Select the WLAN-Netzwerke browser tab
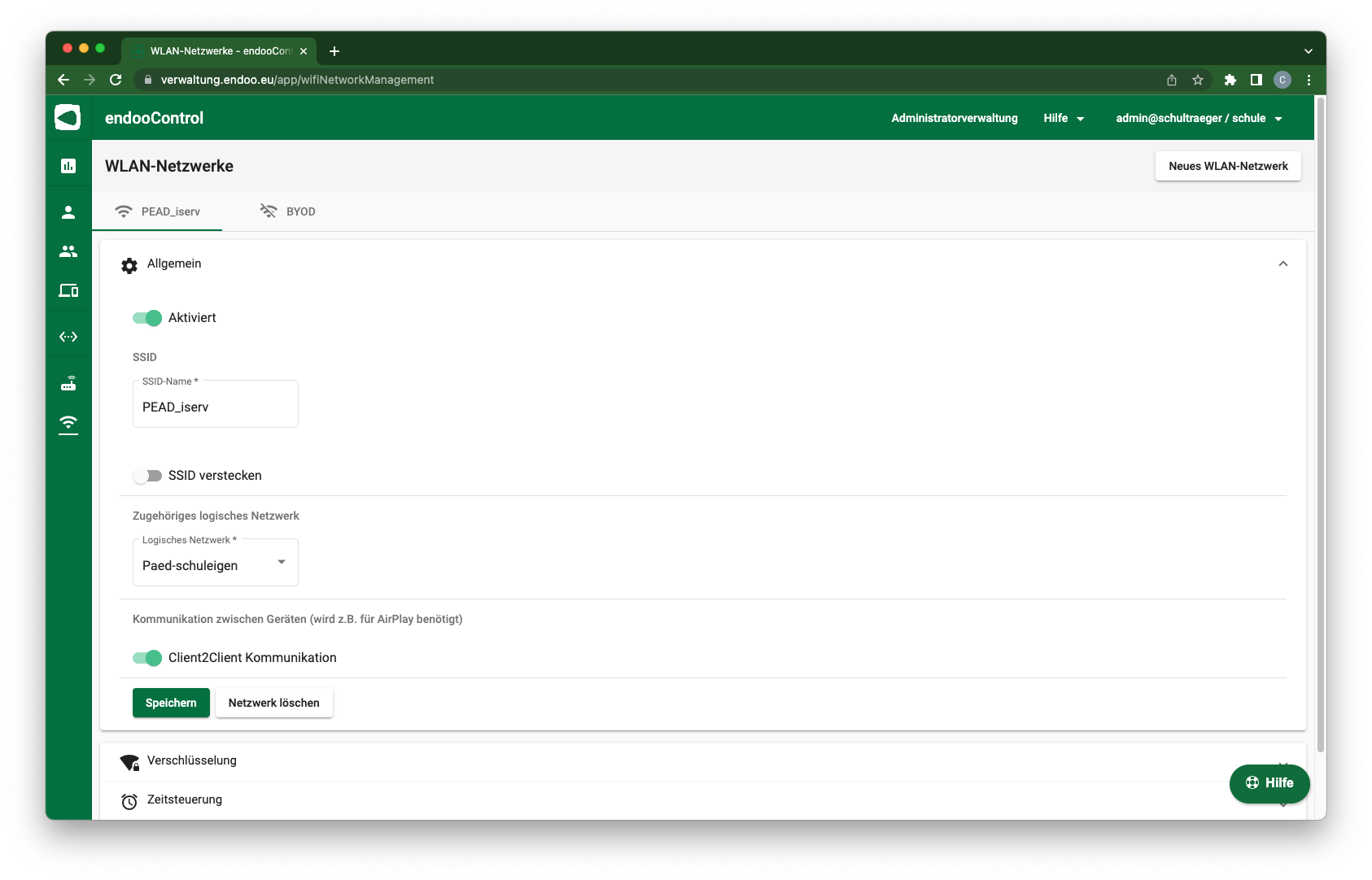Viewport: 1372px width, 880px height. click(x=218, y=51)
